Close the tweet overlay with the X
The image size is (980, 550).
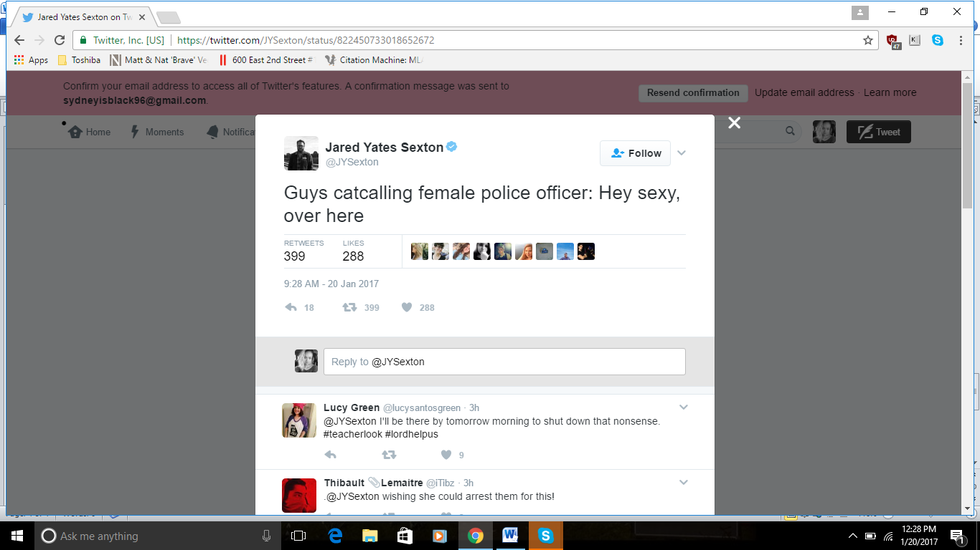pyautogui.click(x=734, y=123)
